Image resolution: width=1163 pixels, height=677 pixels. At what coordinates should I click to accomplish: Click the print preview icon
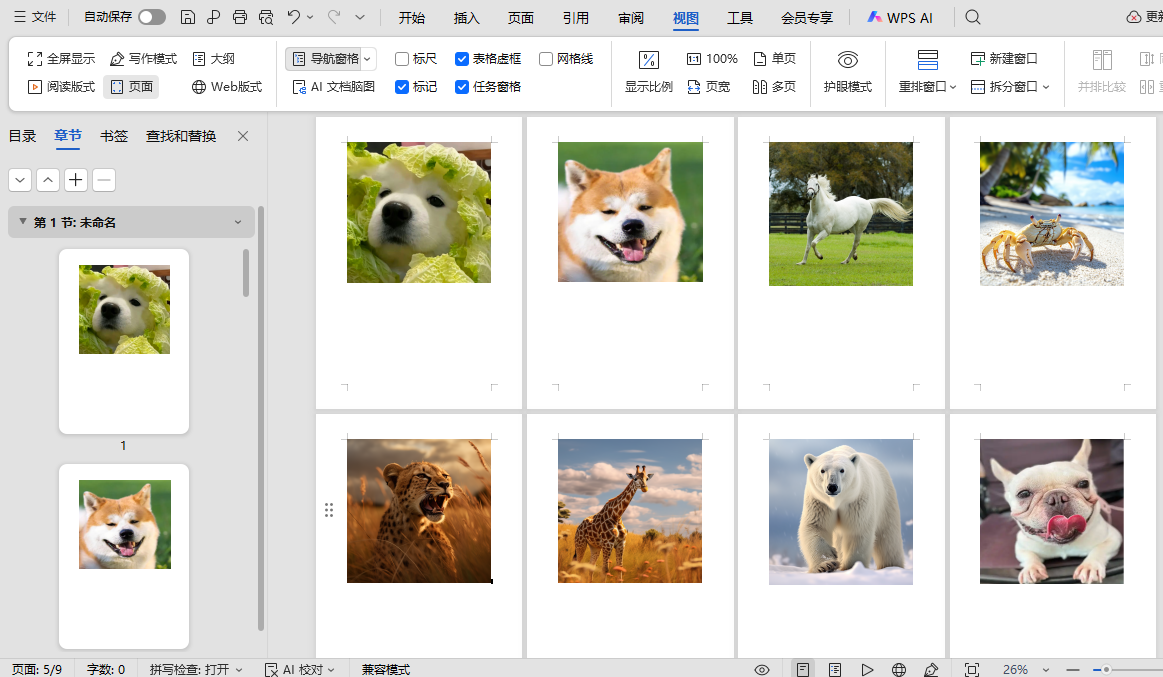266,17
